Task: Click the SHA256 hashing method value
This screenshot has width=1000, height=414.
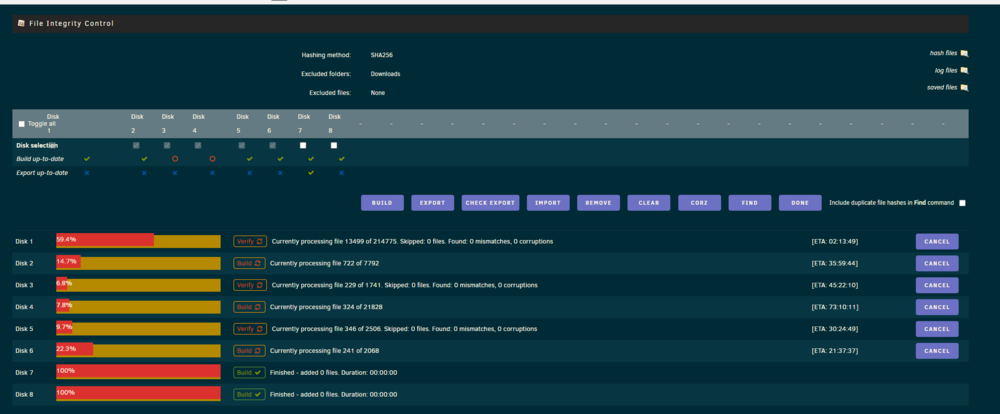Action: 381,55
